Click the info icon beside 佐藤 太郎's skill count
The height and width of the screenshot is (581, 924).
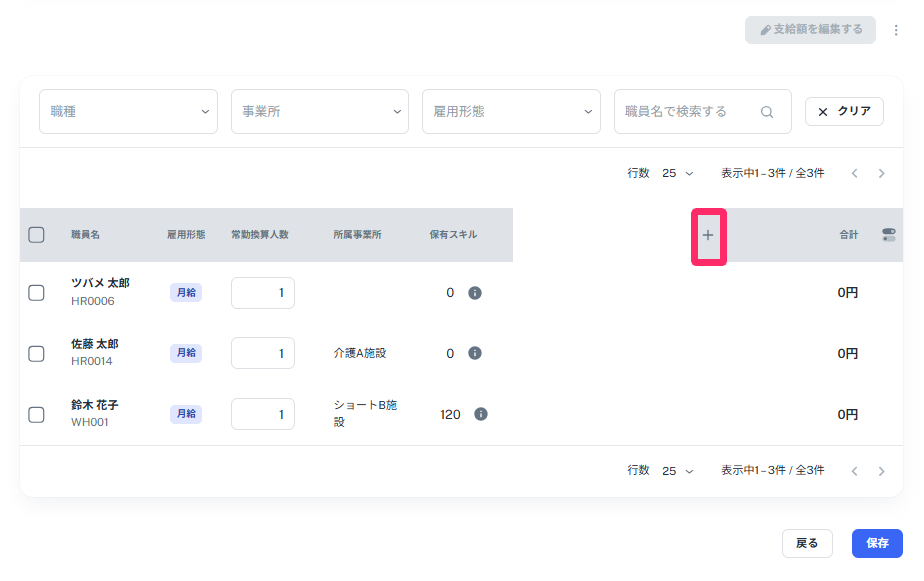[x=476, y=353]
